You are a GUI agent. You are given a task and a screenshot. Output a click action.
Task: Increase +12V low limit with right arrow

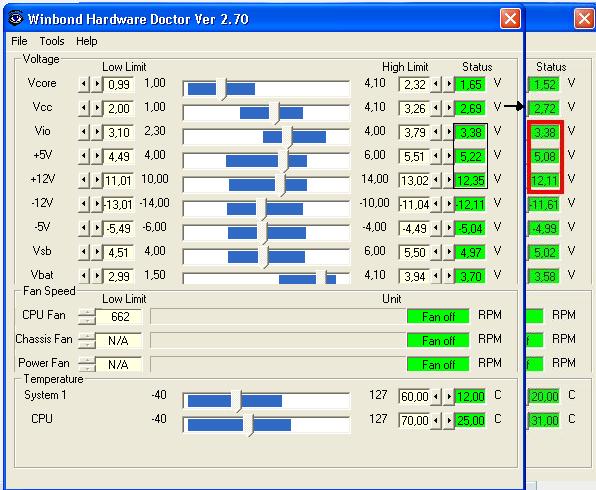click(97, 180)
